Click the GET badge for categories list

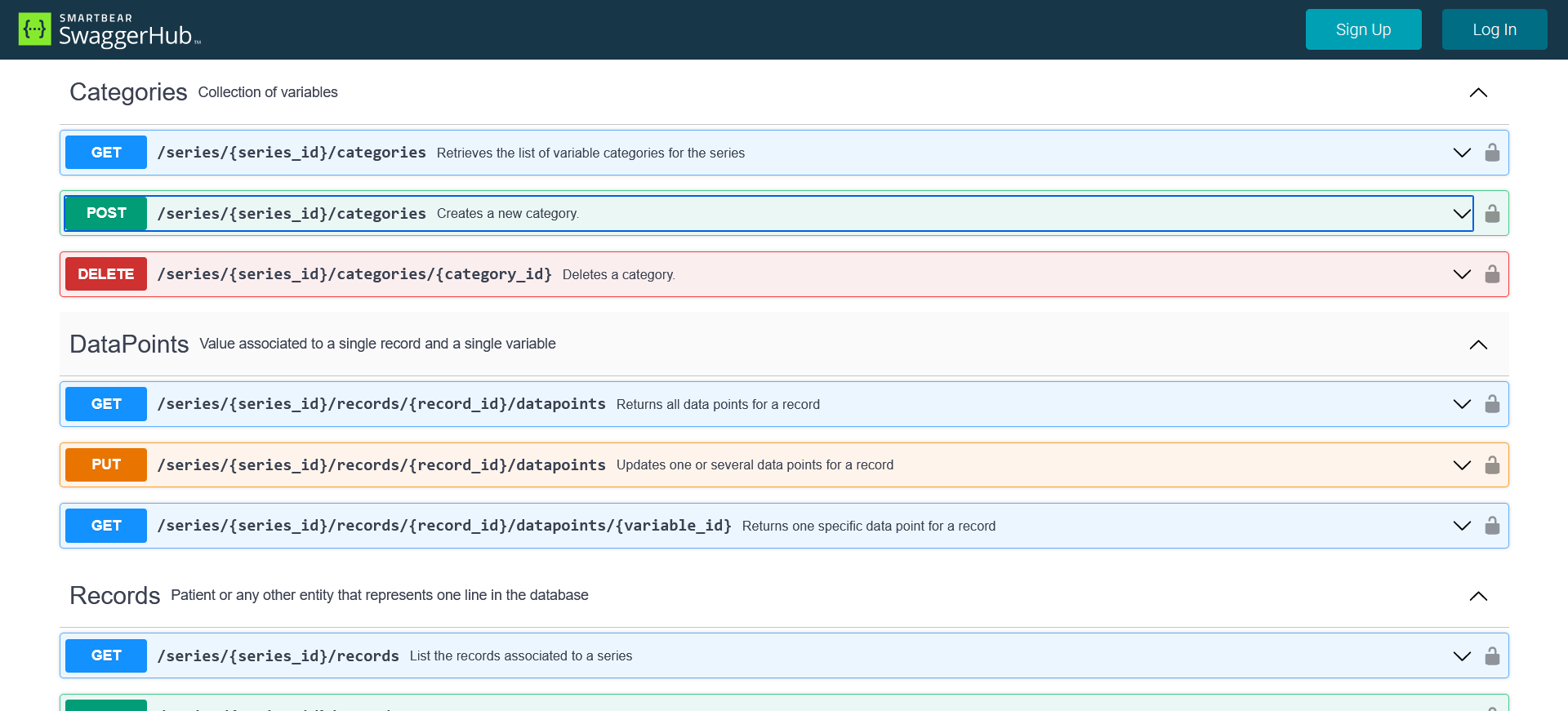click(106, 153)
